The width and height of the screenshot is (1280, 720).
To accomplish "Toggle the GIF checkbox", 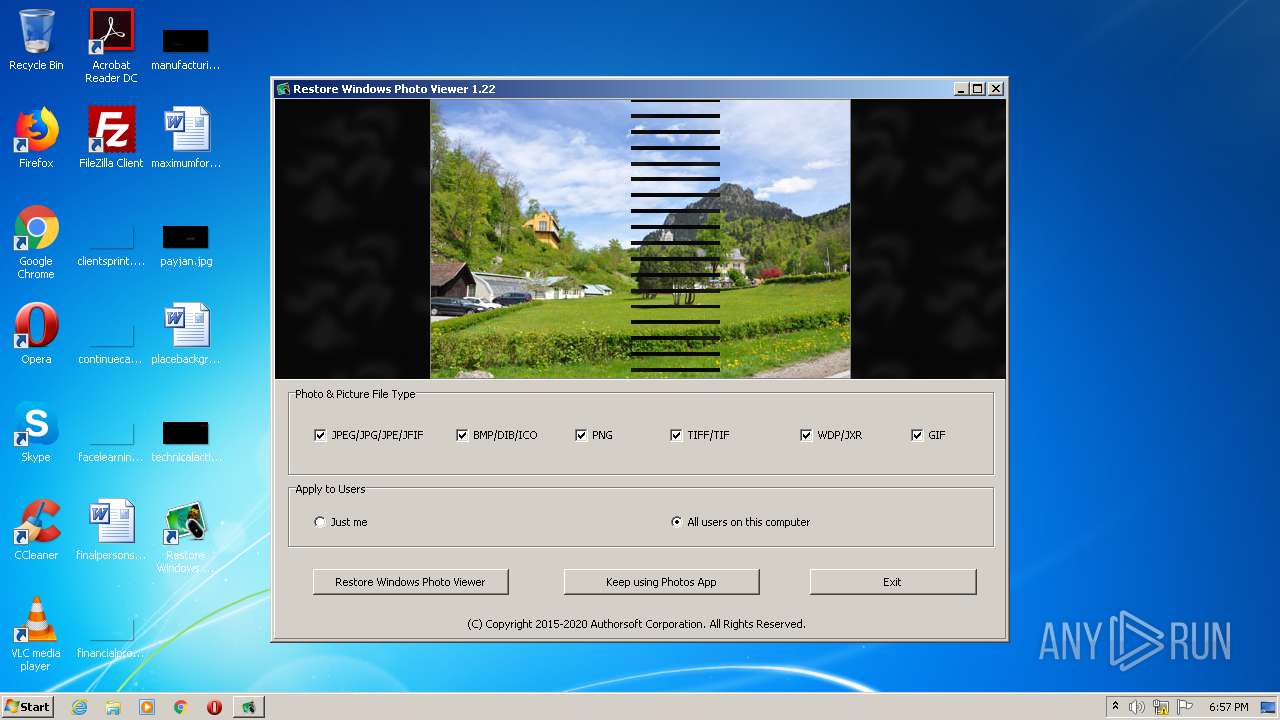I will (x=917, y=435).
